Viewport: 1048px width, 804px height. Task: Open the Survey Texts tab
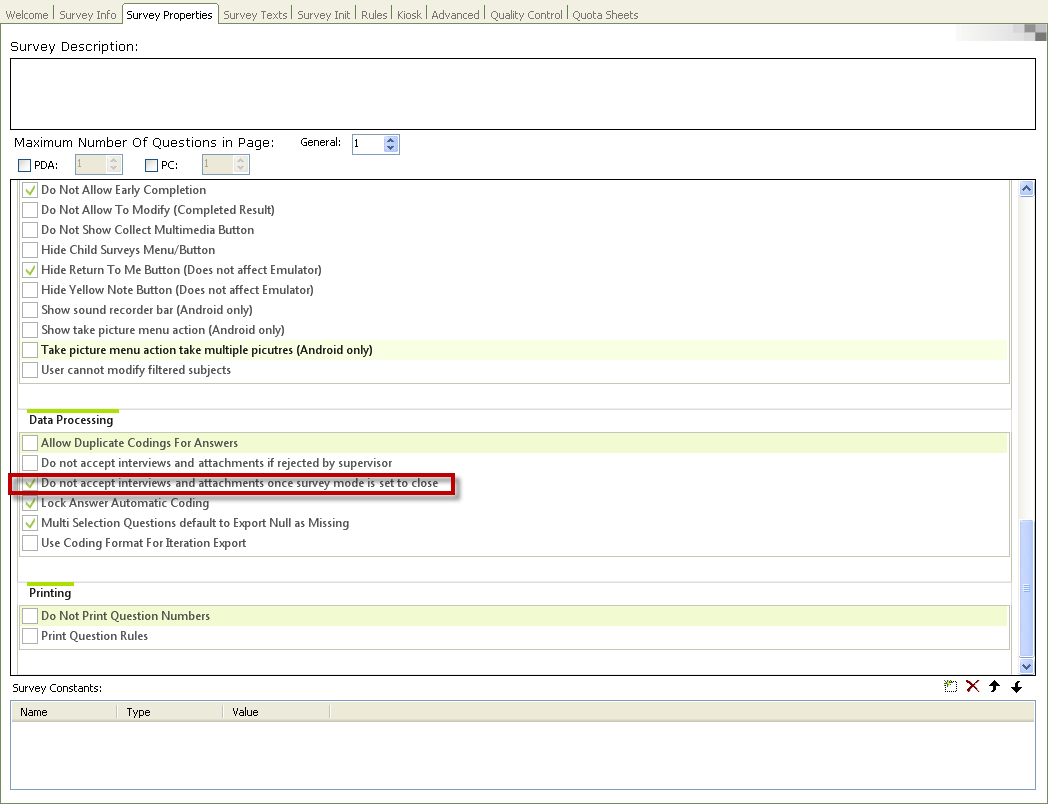pos(255,15)
